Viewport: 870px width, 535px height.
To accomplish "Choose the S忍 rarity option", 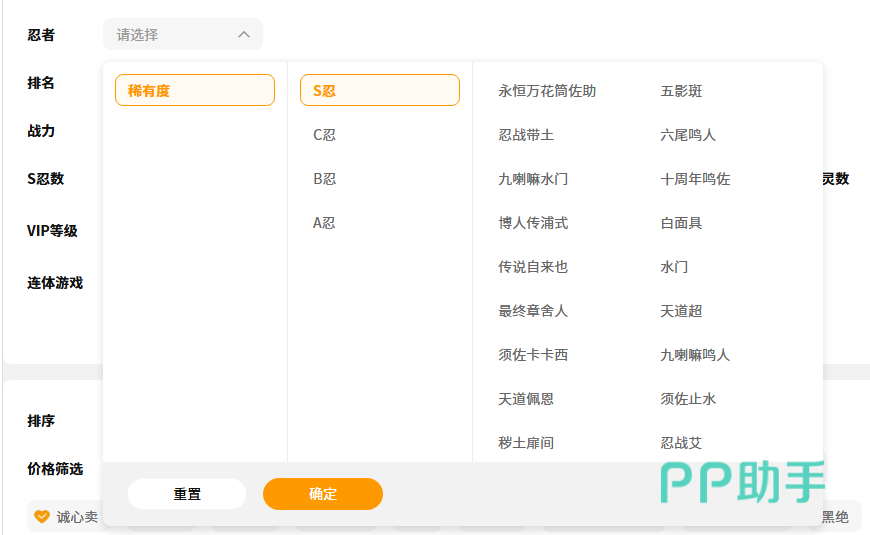I will [x=380, y=90].
